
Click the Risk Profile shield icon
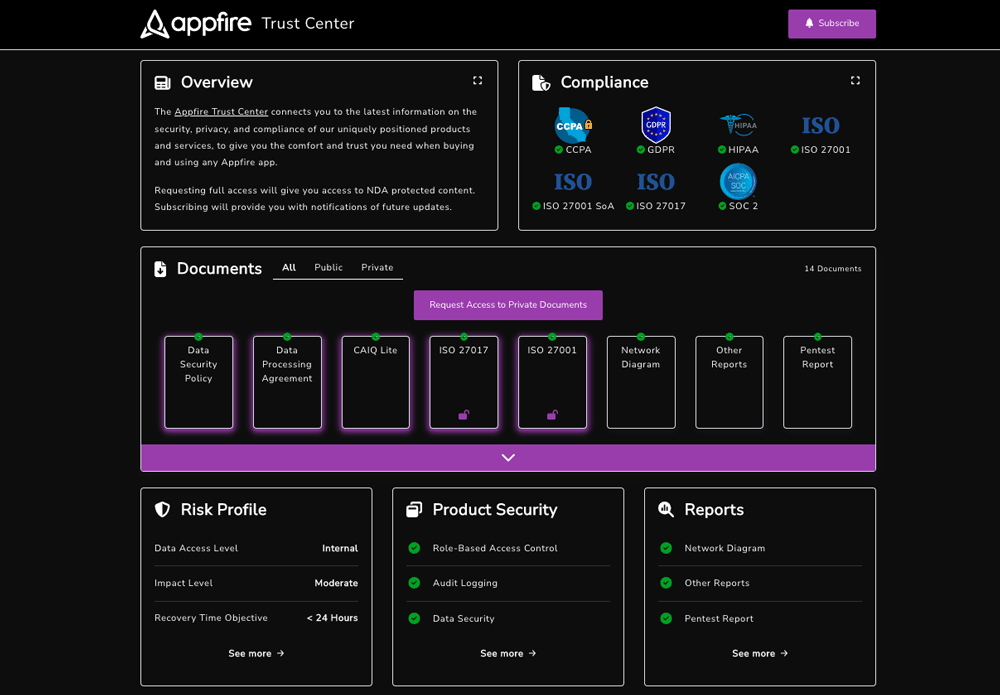coord(163,509)
